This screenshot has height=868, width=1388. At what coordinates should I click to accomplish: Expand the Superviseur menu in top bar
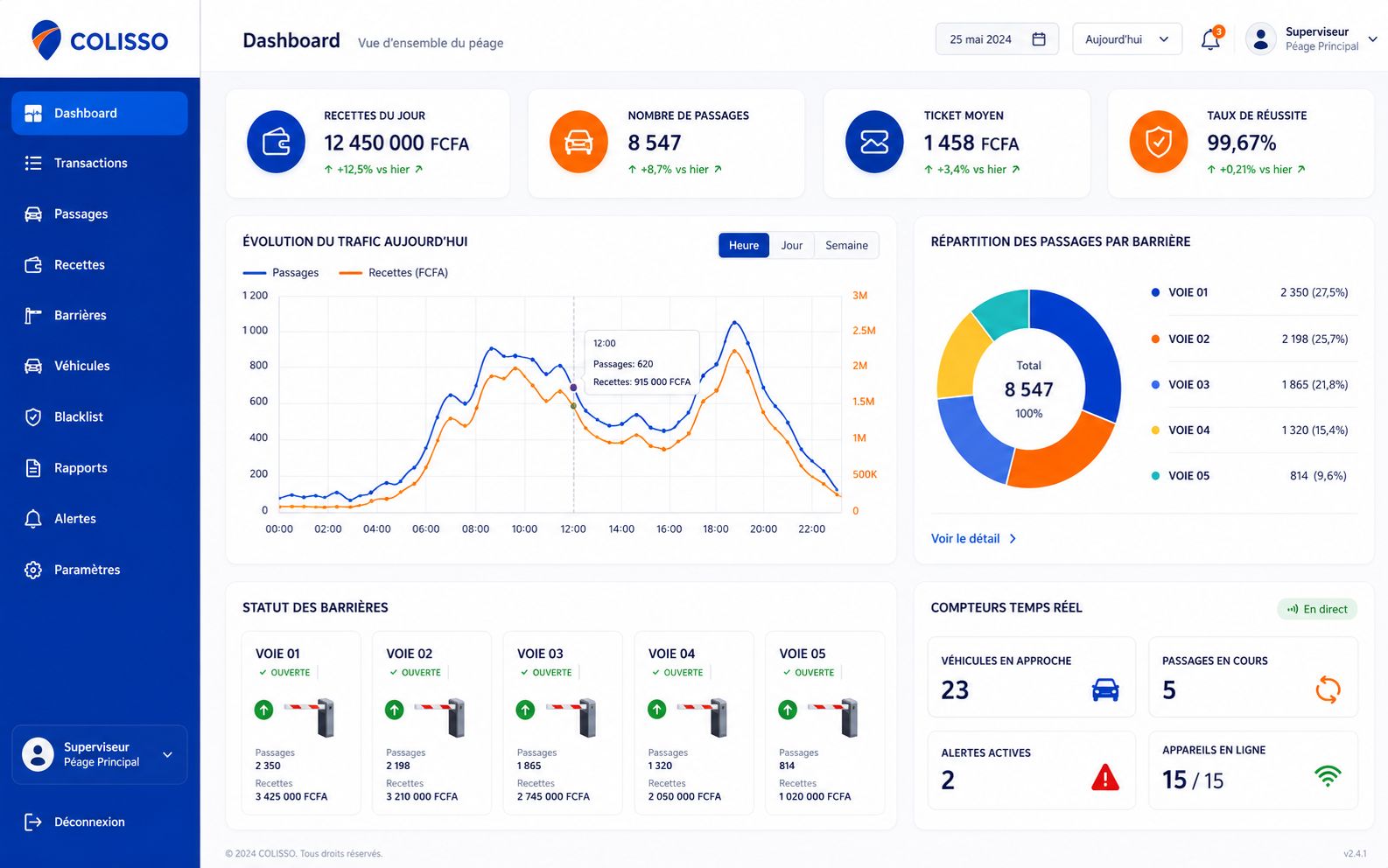click(1373, 39)
